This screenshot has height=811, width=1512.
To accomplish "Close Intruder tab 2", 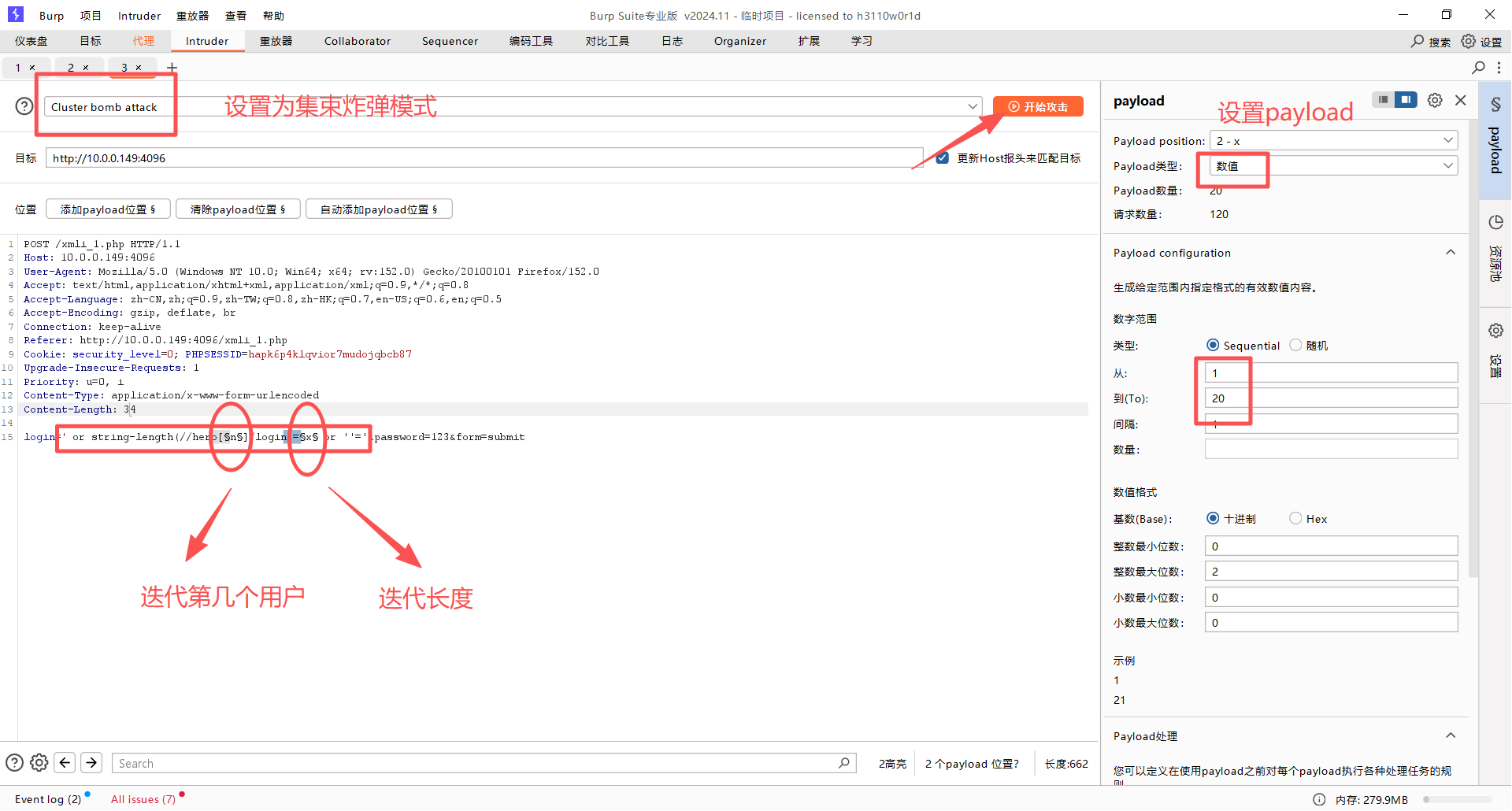I will (86, 68).
